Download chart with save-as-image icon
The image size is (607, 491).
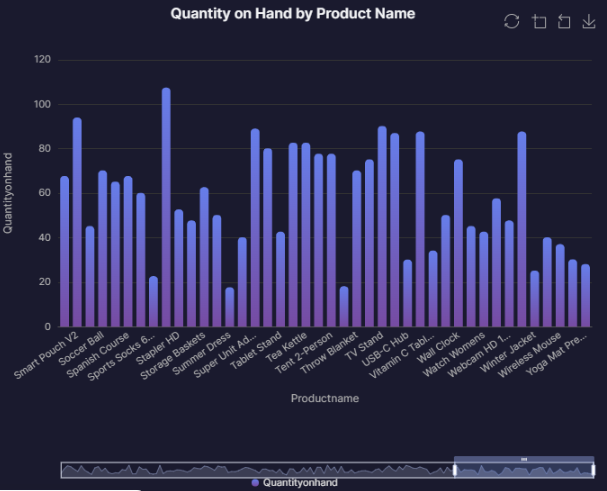pos(588,22)
